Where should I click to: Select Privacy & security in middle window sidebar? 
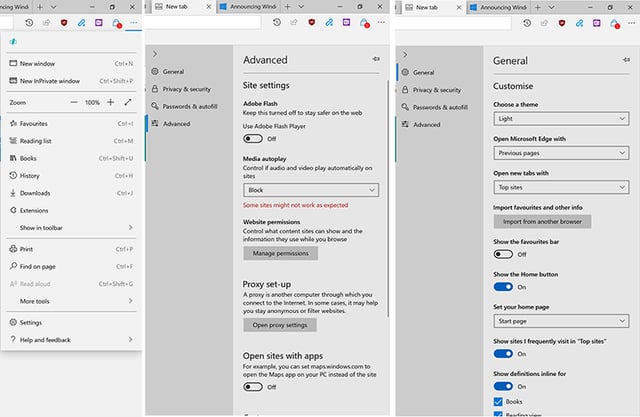click(x=189, y=89)
